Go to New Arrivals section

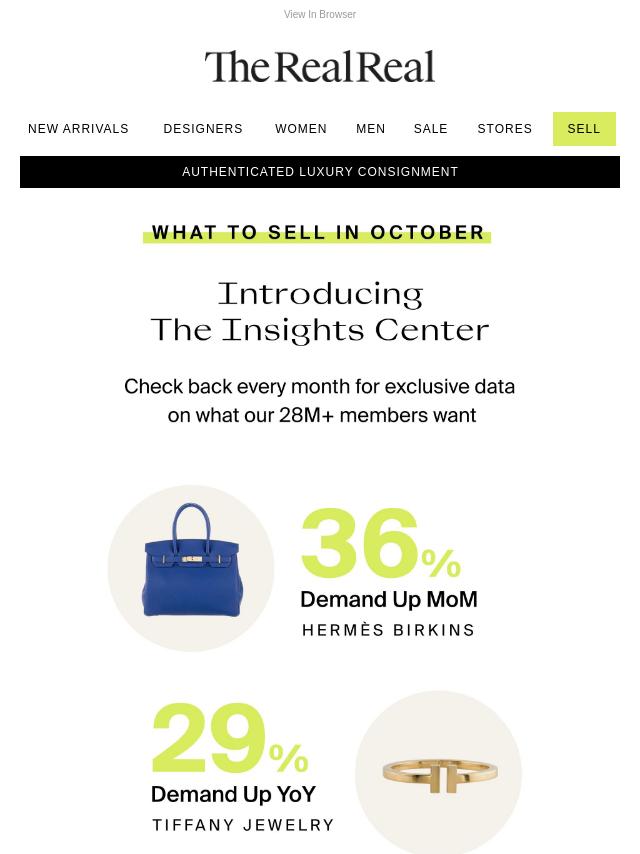click(78, 129)
